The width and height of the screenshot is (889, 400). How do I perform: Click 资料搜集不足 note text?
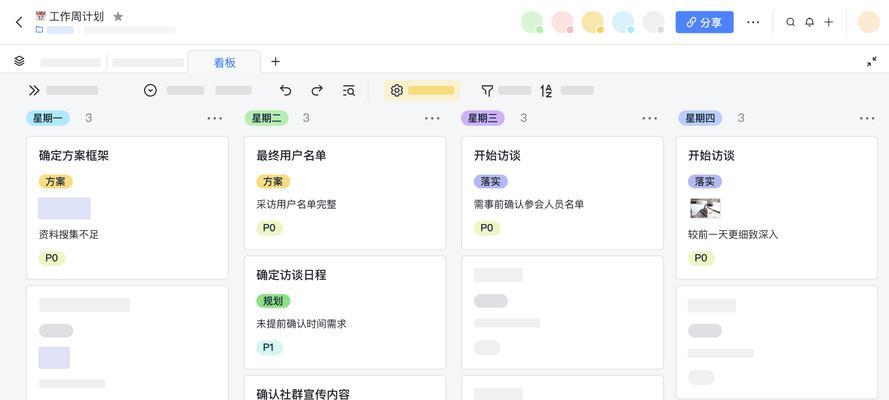(x=69, y=234)
